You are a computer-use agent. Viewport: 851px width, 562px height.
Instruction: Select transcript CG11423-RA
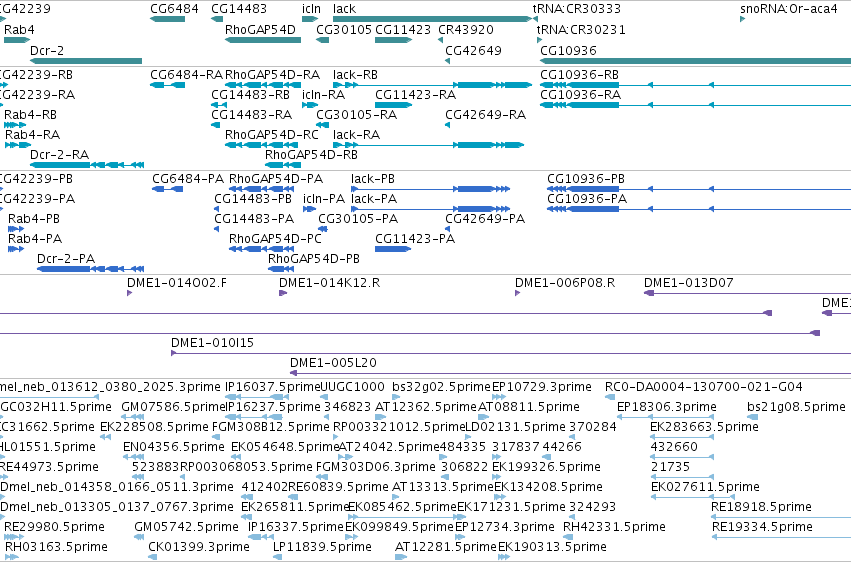[393, 105]
